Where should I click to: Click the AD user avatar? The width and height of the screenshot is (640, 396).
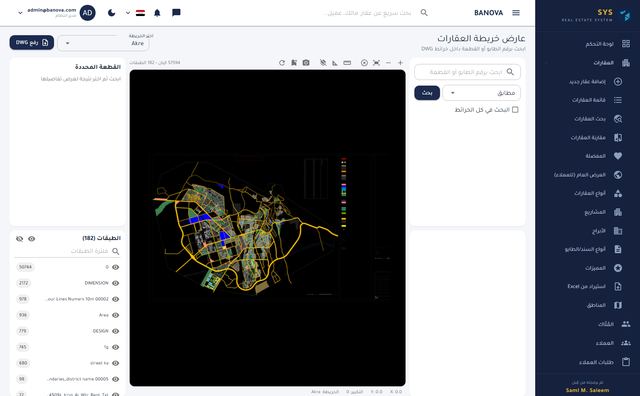pos(87,13)
